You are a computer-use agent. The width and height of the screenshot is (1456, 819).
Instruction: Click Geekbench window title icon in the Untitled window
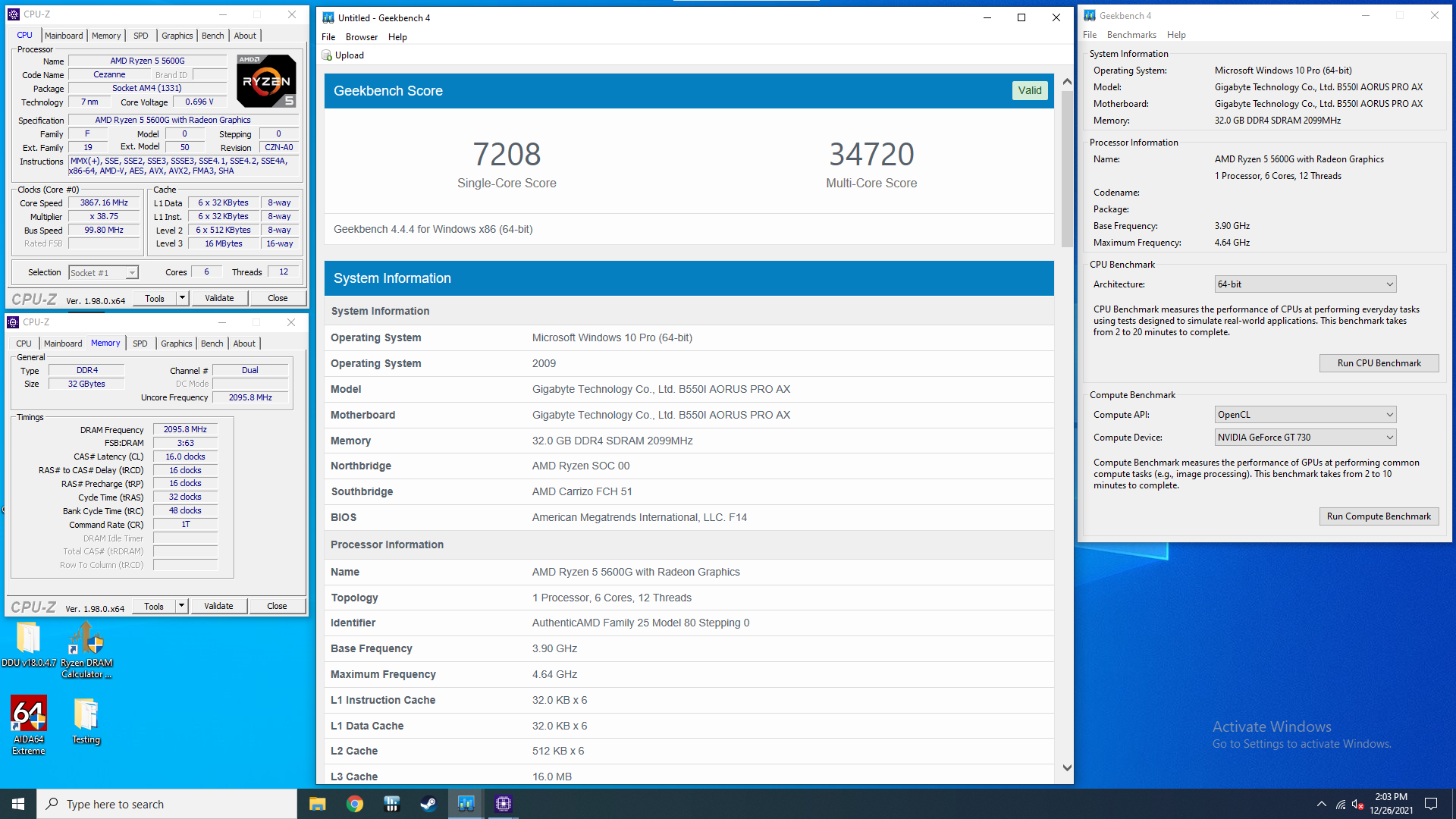click(328, 17)
